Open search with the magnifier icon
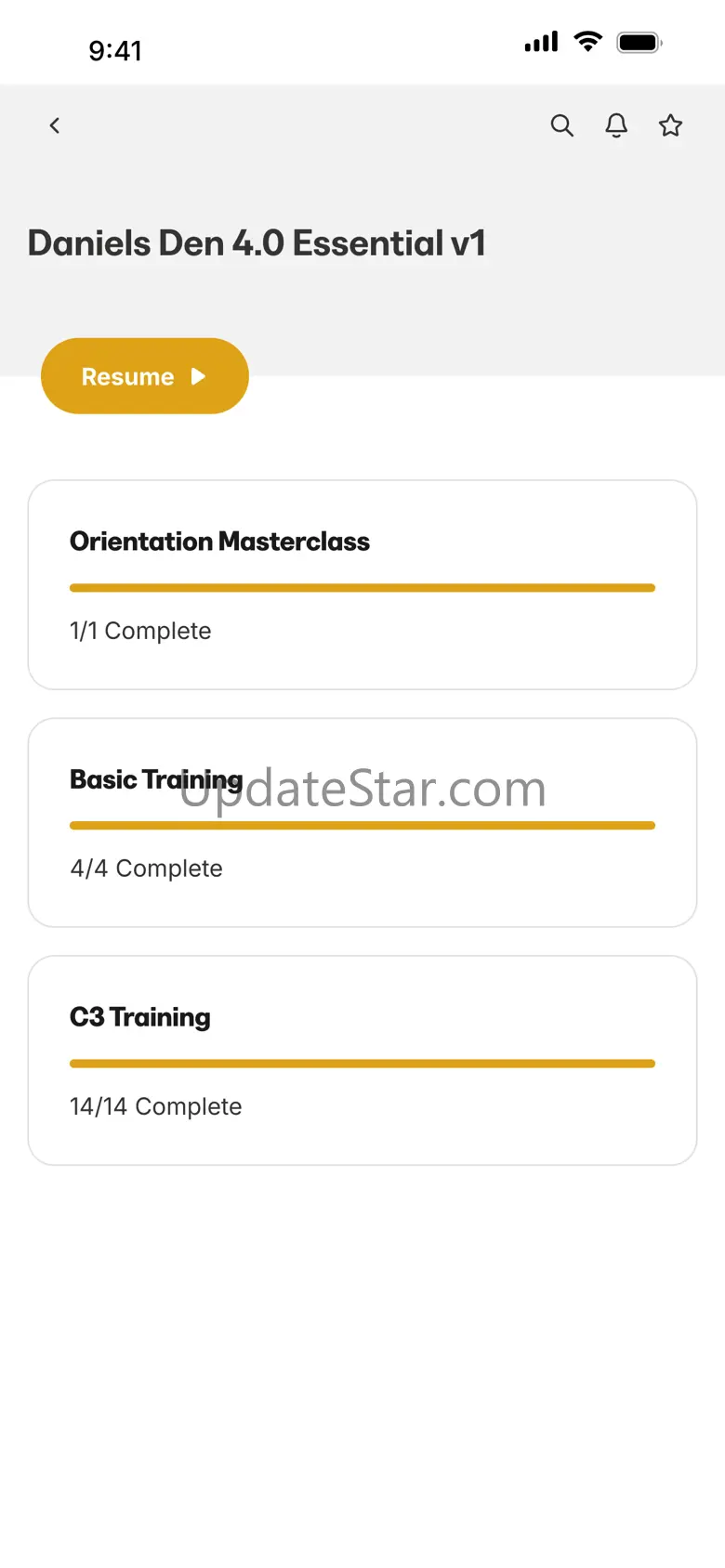Viewport: 725px width, 1568px height. point(562,125)
